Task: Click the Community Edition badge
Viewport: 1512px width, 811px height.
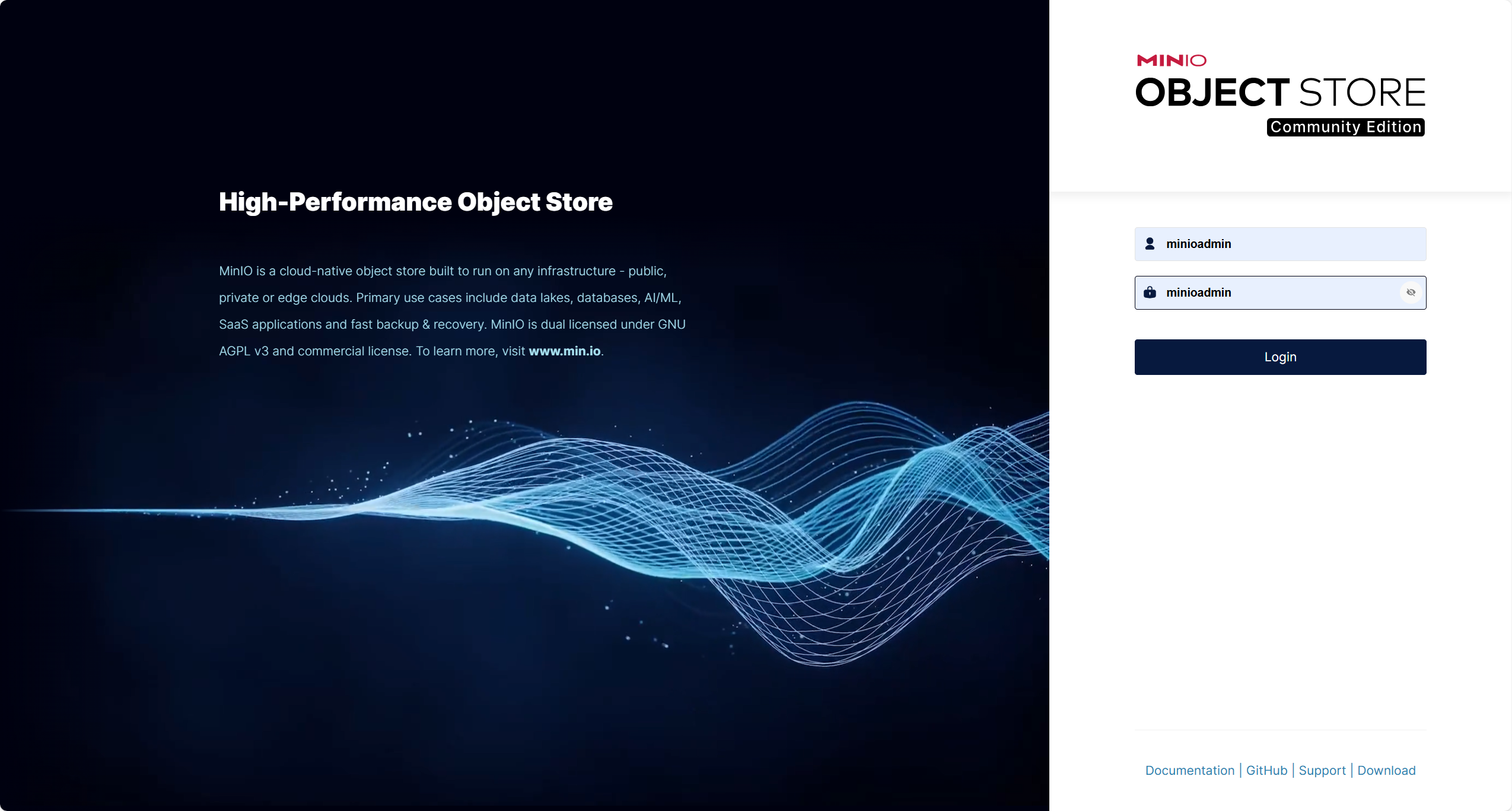Action: click(1345, 127)
